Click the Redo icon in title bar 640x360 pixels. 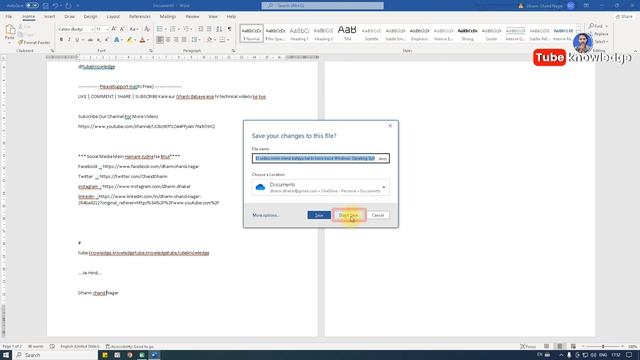pyautogui.click(x=68, y=6)
